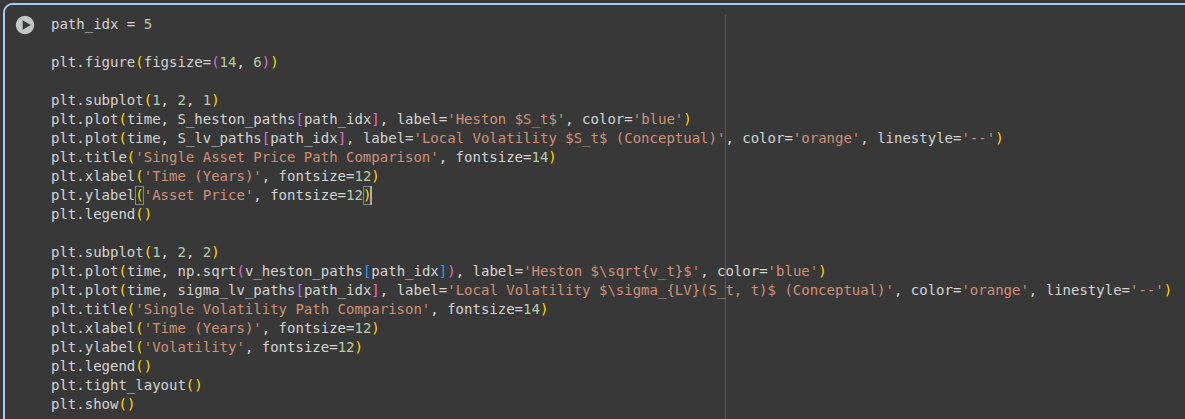Screen dimensions: 1185x419
Task: Click 'Asset Price' ylabel string
Action: point(199,195)
